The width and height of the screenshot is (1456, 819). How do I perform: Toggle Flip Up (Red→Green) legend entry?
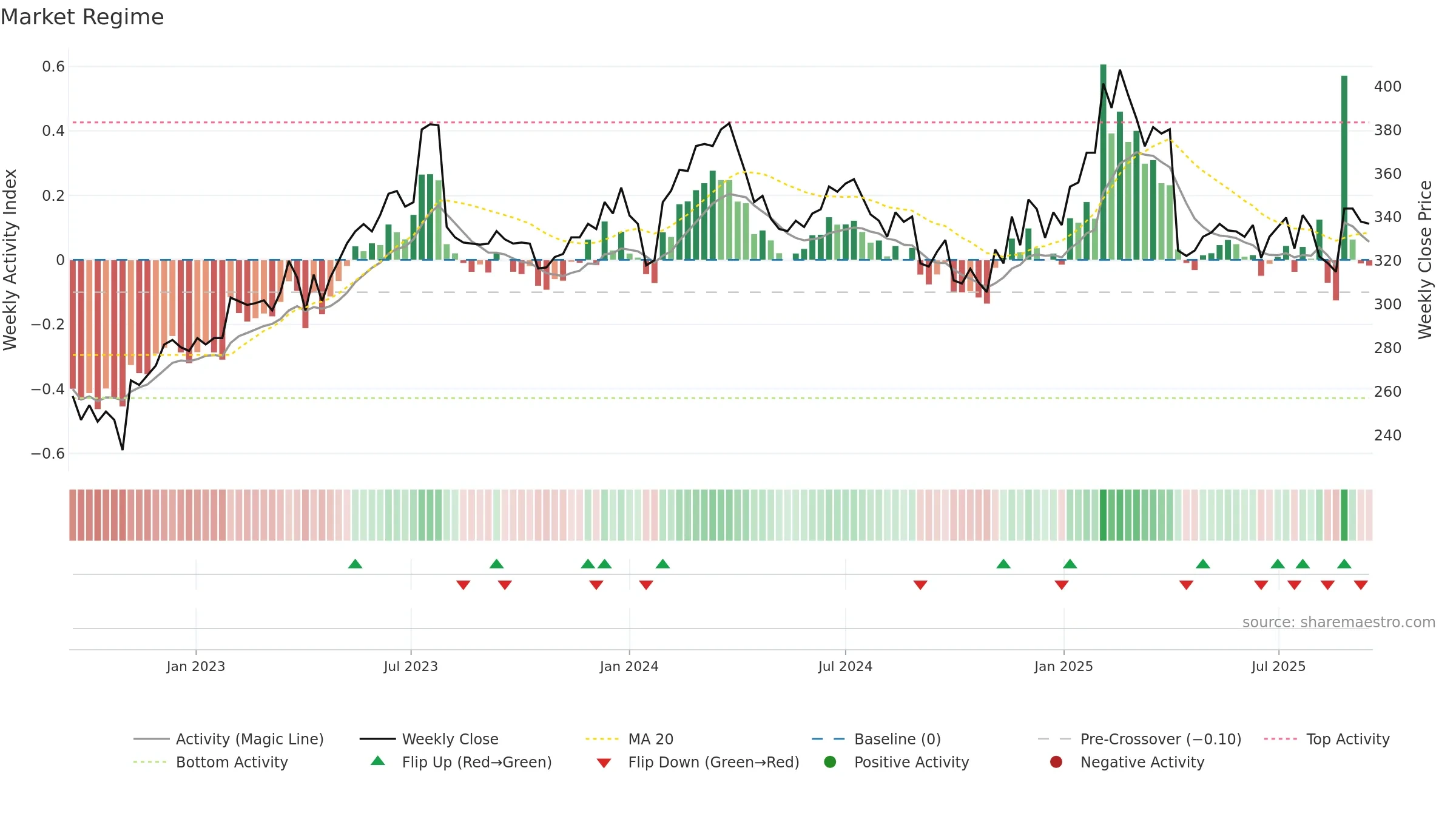click(461, 762)
